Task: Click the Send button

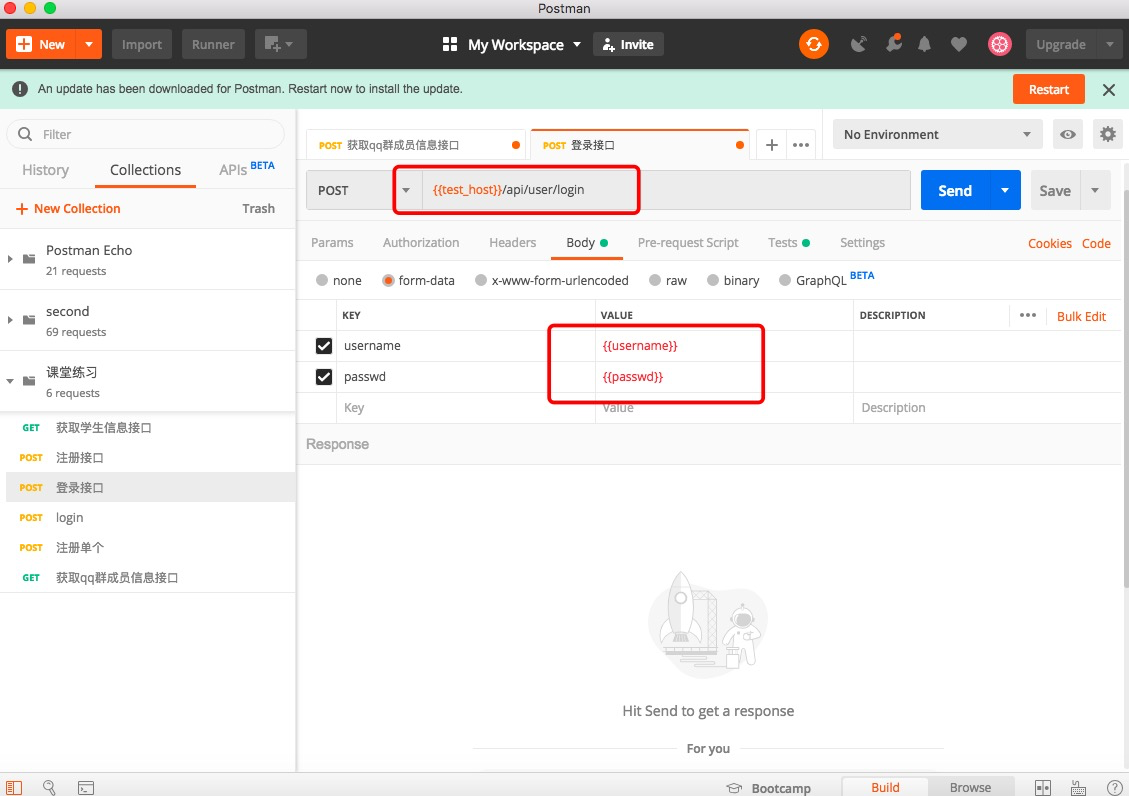Action: click(x=954, y=189)
